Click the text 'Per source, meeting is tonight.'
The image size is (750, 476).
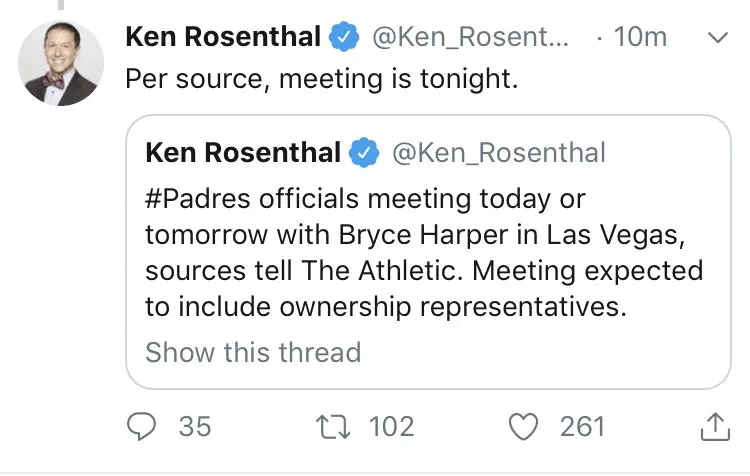pyautogui.click(x=322, y=80)
